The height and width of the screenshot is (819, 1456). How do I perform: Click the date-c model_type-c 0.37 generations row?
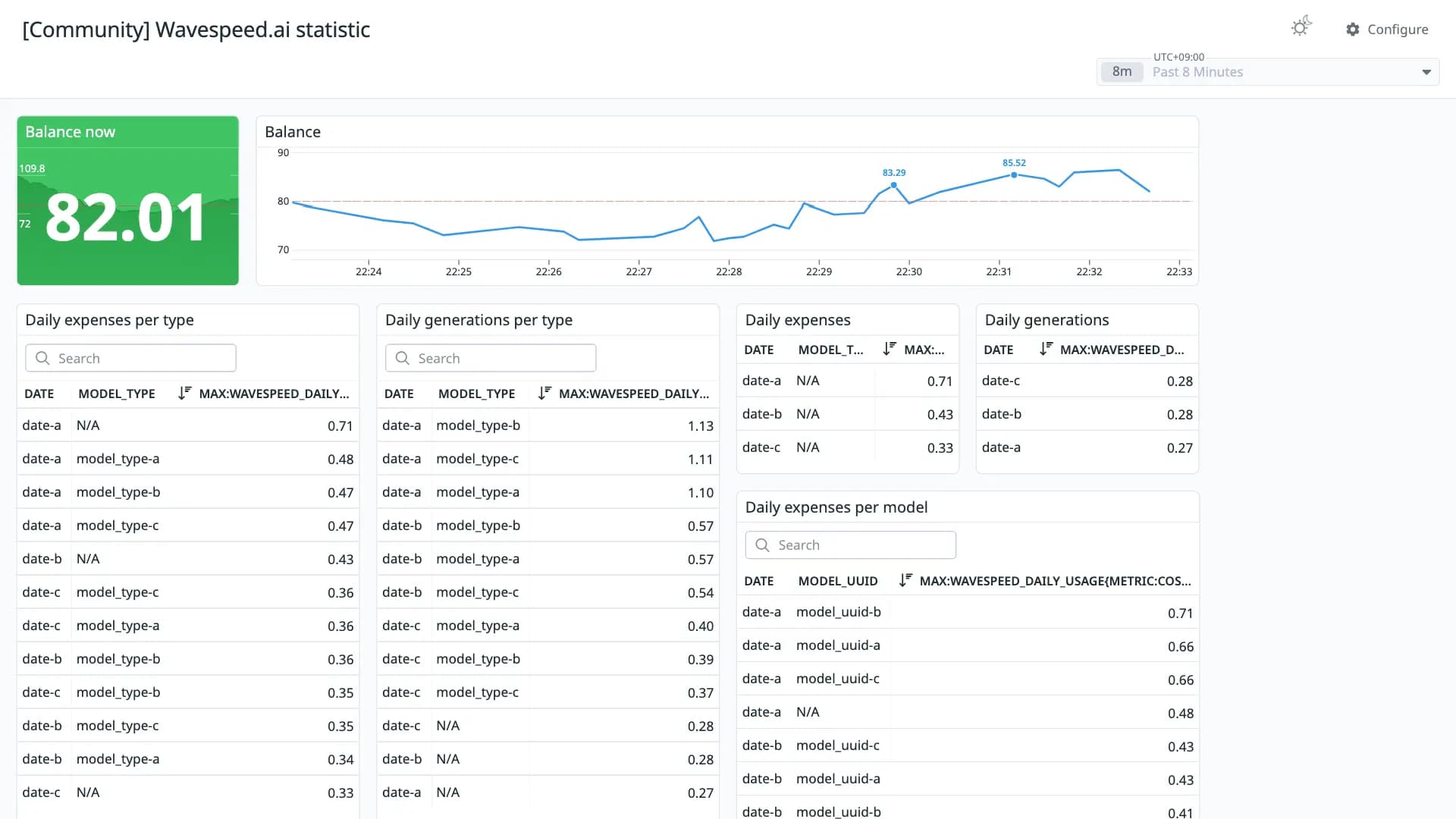(x=548, y=692)
